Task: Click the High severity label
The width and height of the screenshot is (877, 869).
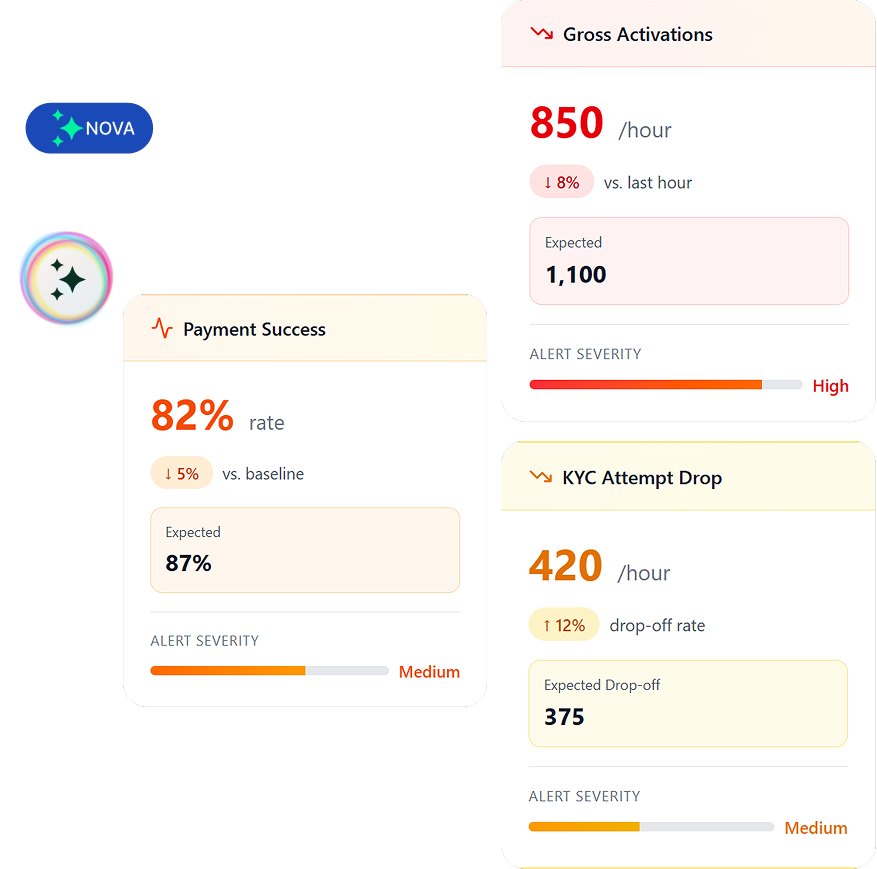Action: pos(830,386)
